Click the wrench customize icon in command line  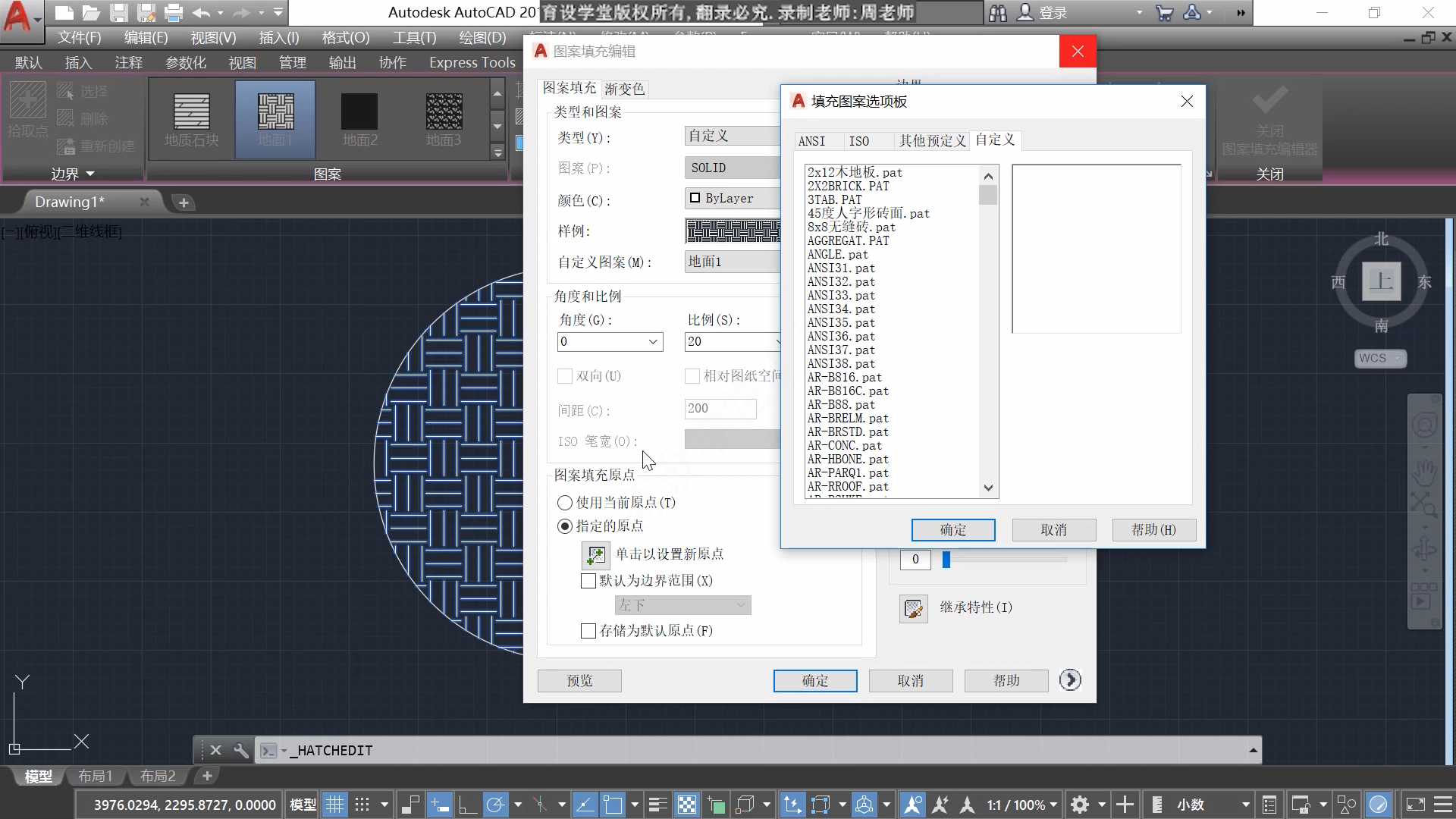pyautogui.click(x=240, y=751)
